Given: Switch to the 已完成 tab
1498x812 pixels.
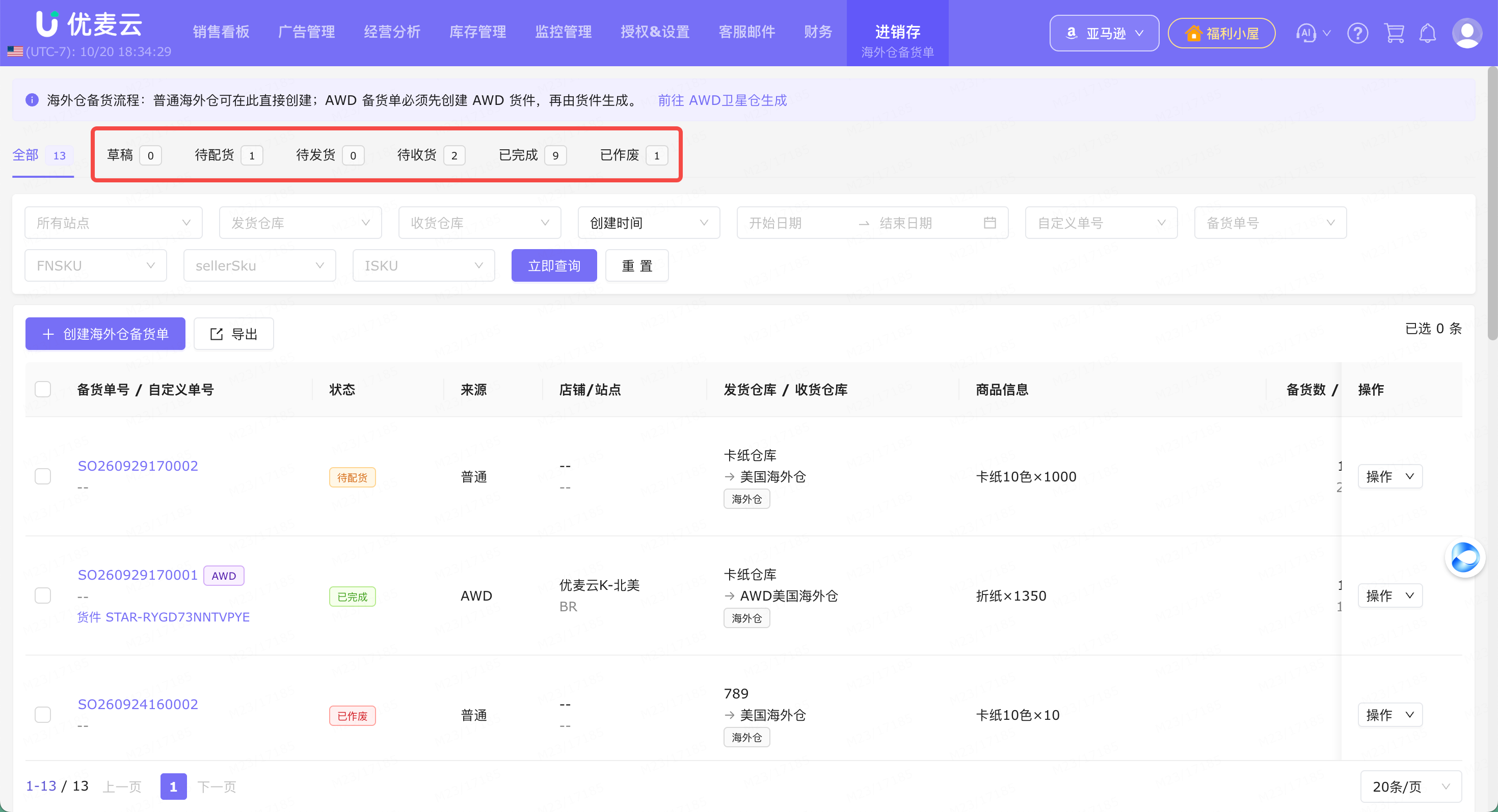Looking at the screenshot, I should 532,155.
